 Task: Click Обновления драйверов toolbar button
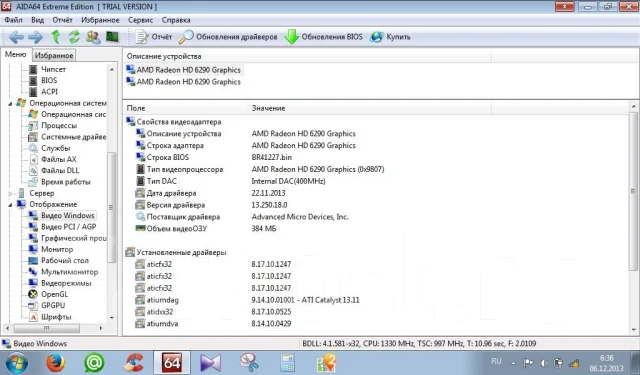click(228, 37)
